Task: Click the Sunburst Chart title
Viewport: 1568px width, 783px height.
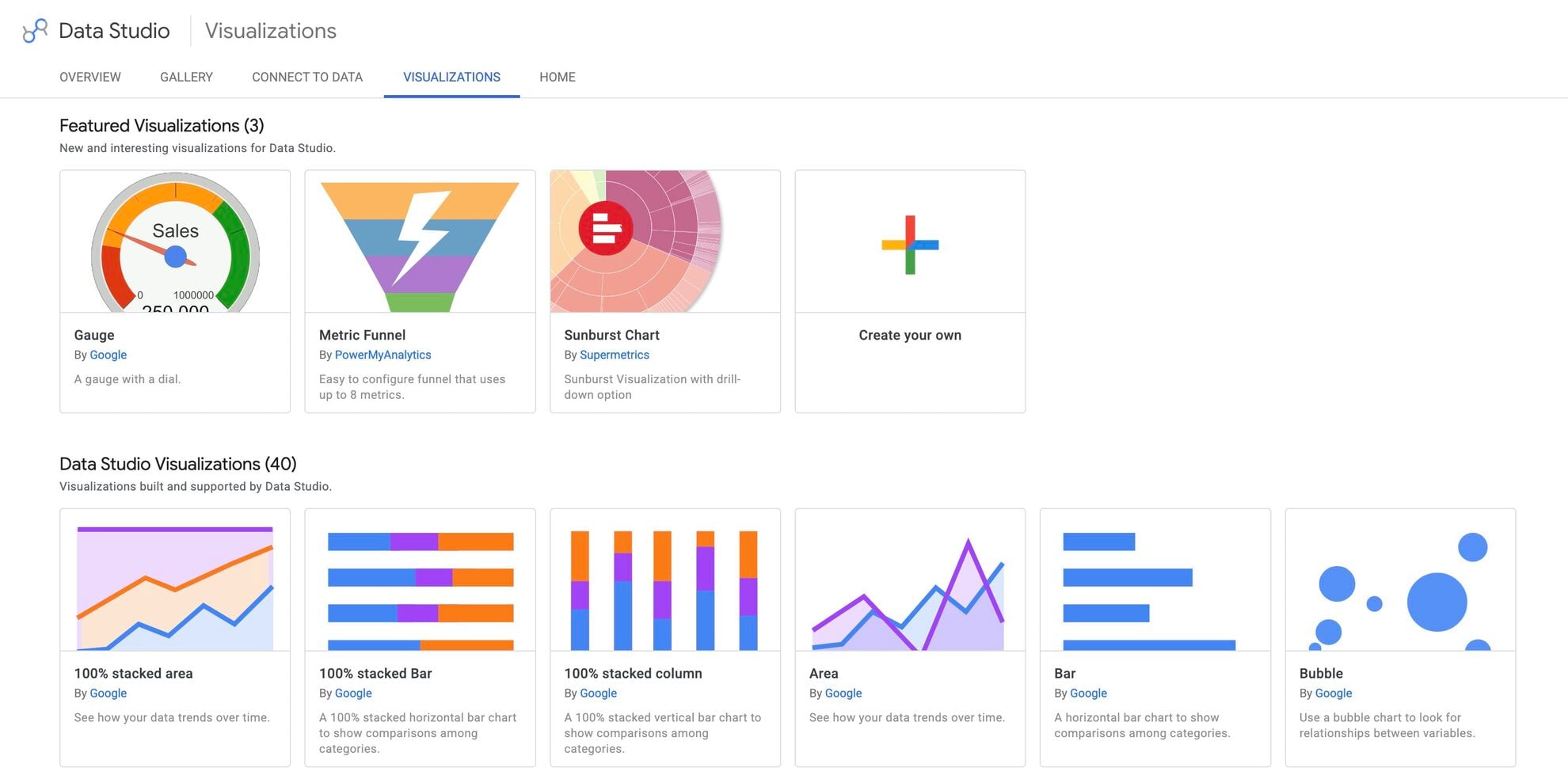Action: [x=611, y=335]
